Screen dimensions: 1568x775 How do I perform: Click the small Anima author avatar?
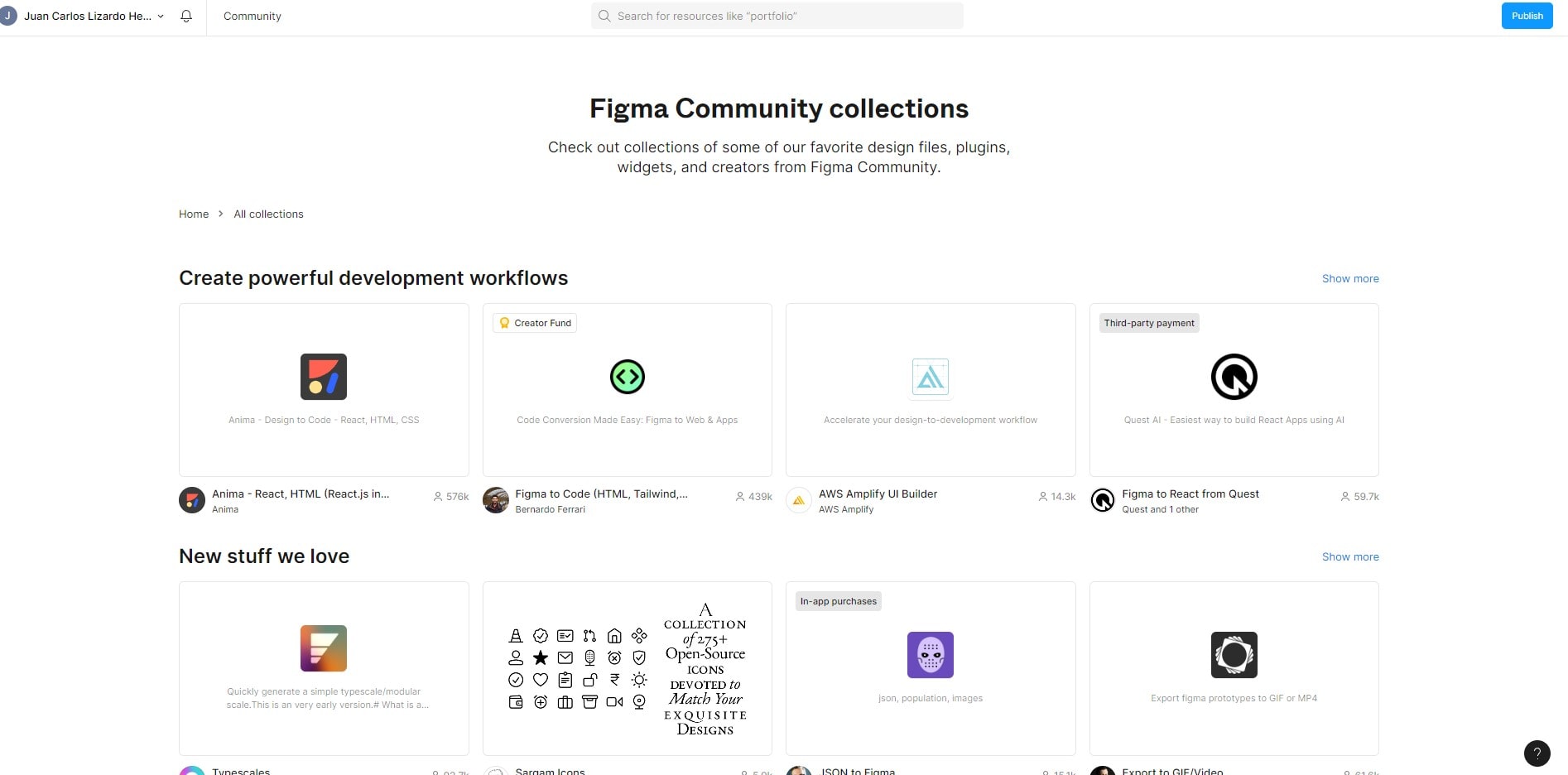point(192,500)
